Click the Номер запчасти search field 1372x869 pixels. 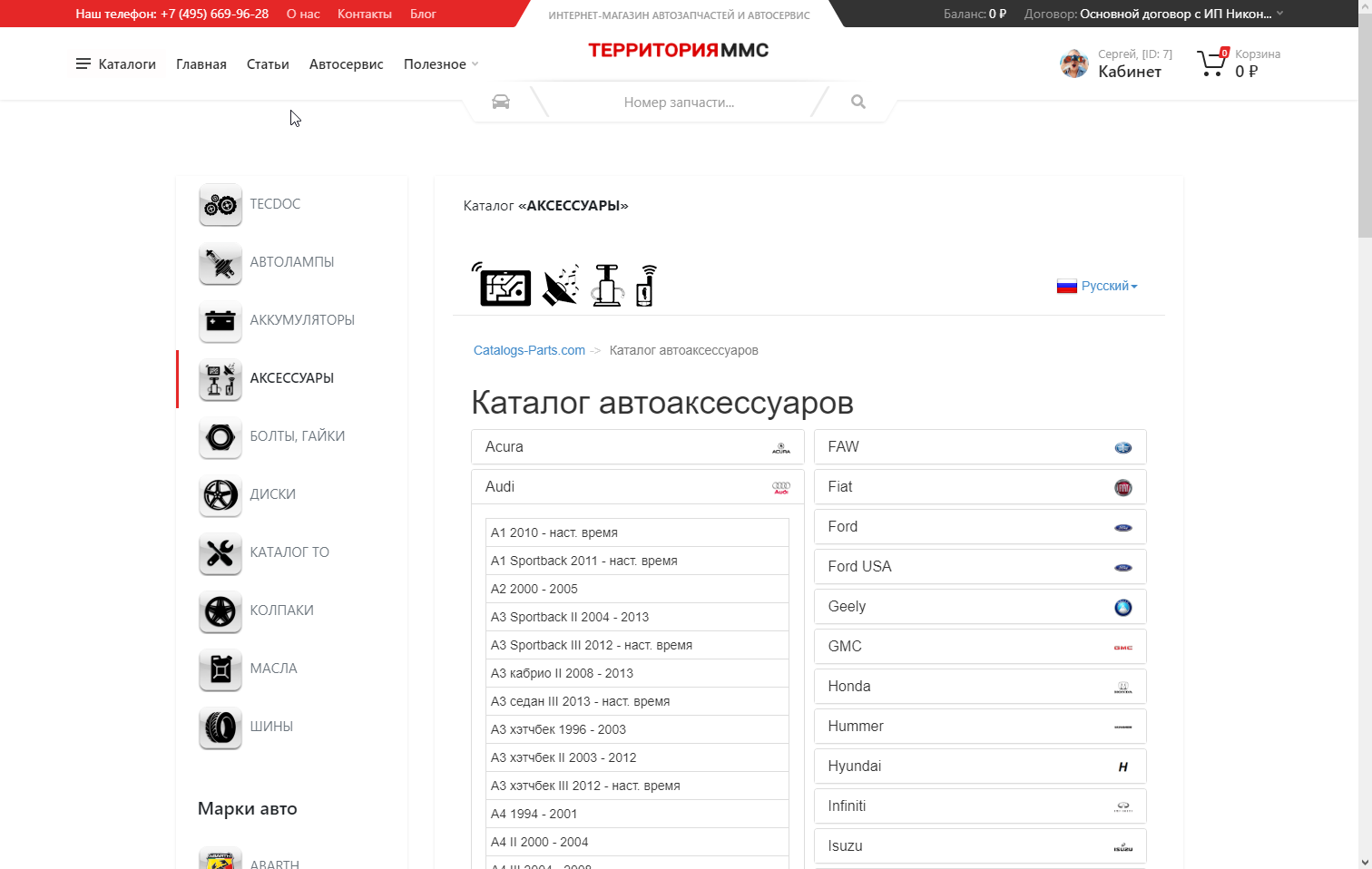(x=679, y=103)
